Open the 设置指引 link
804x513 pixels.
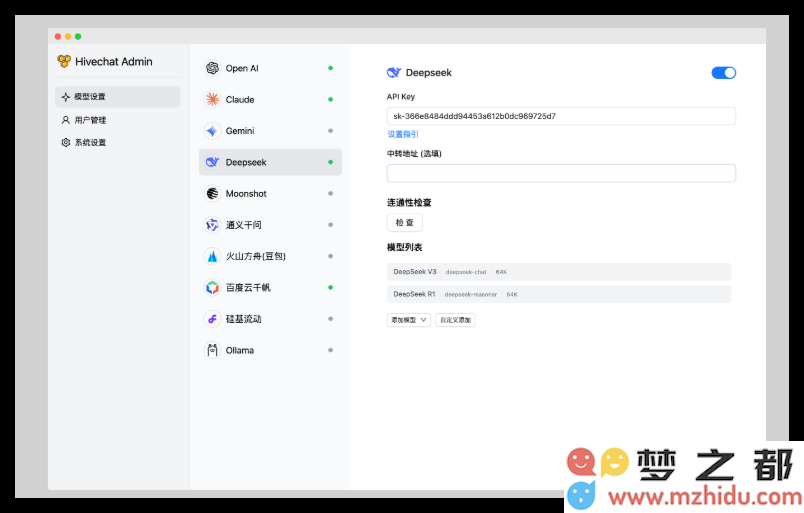point(403,134)
